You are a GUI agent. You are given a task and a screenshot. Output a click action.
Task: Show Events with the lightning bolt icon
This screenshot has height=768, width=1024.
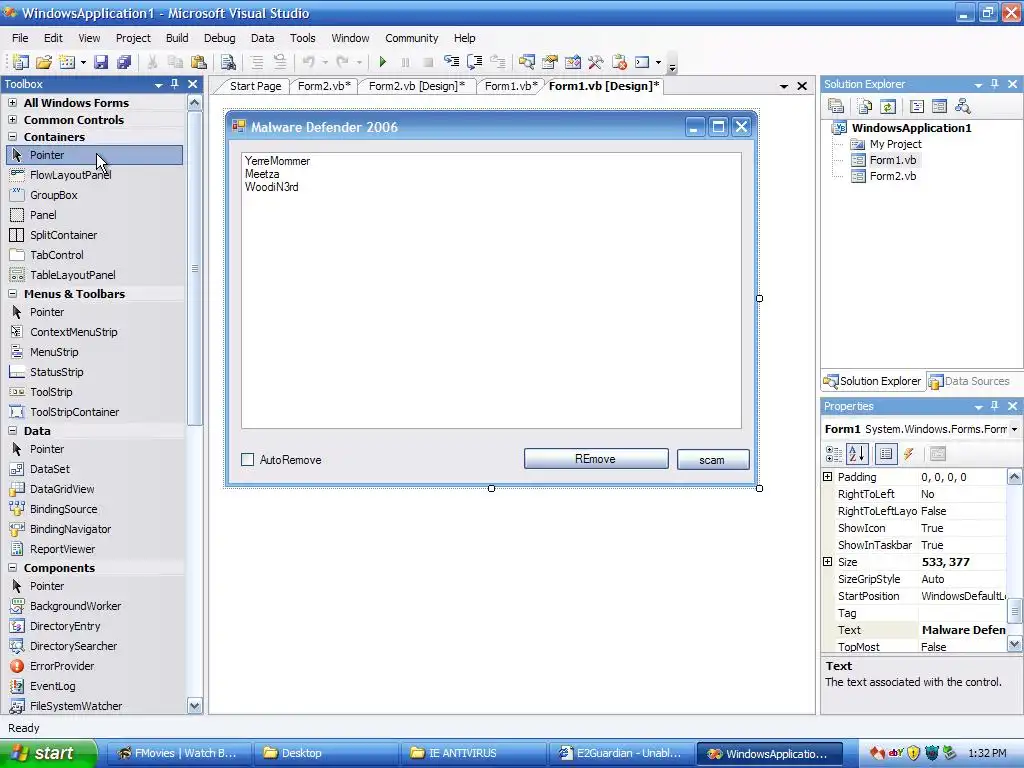click(x=909, y=454)
